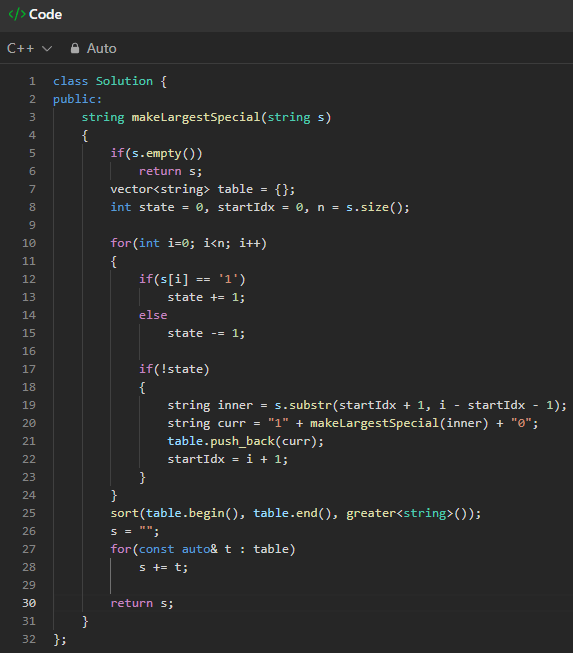
Task: Click 'vector<string> table = {};' line
Action: point(202,189)
